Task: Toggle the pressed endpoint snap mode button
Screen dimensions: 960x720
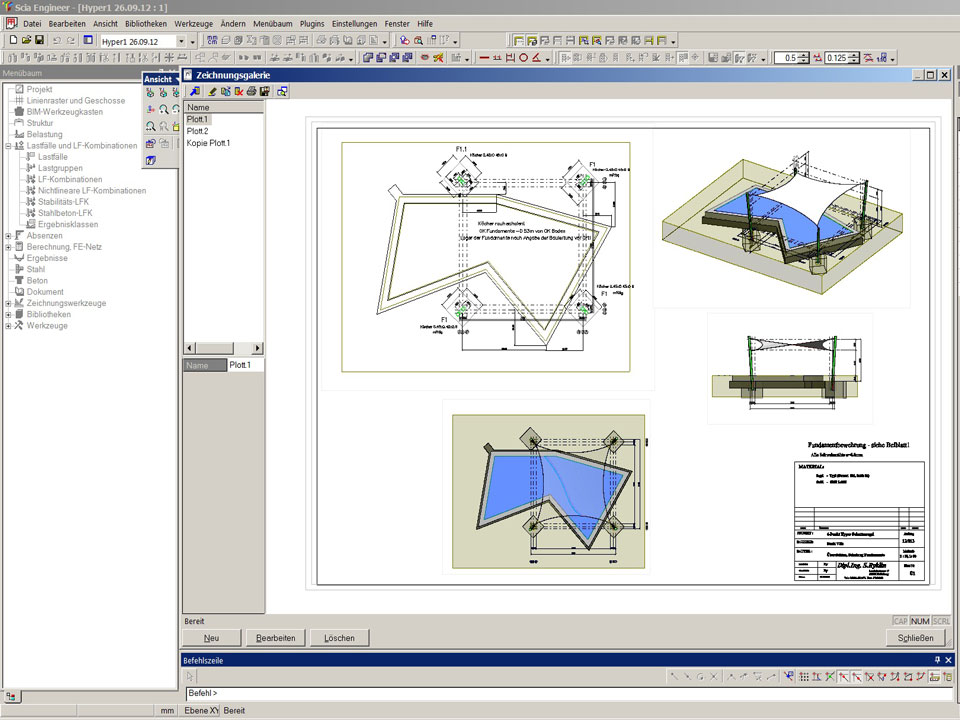Action: (x=843, y=677)
